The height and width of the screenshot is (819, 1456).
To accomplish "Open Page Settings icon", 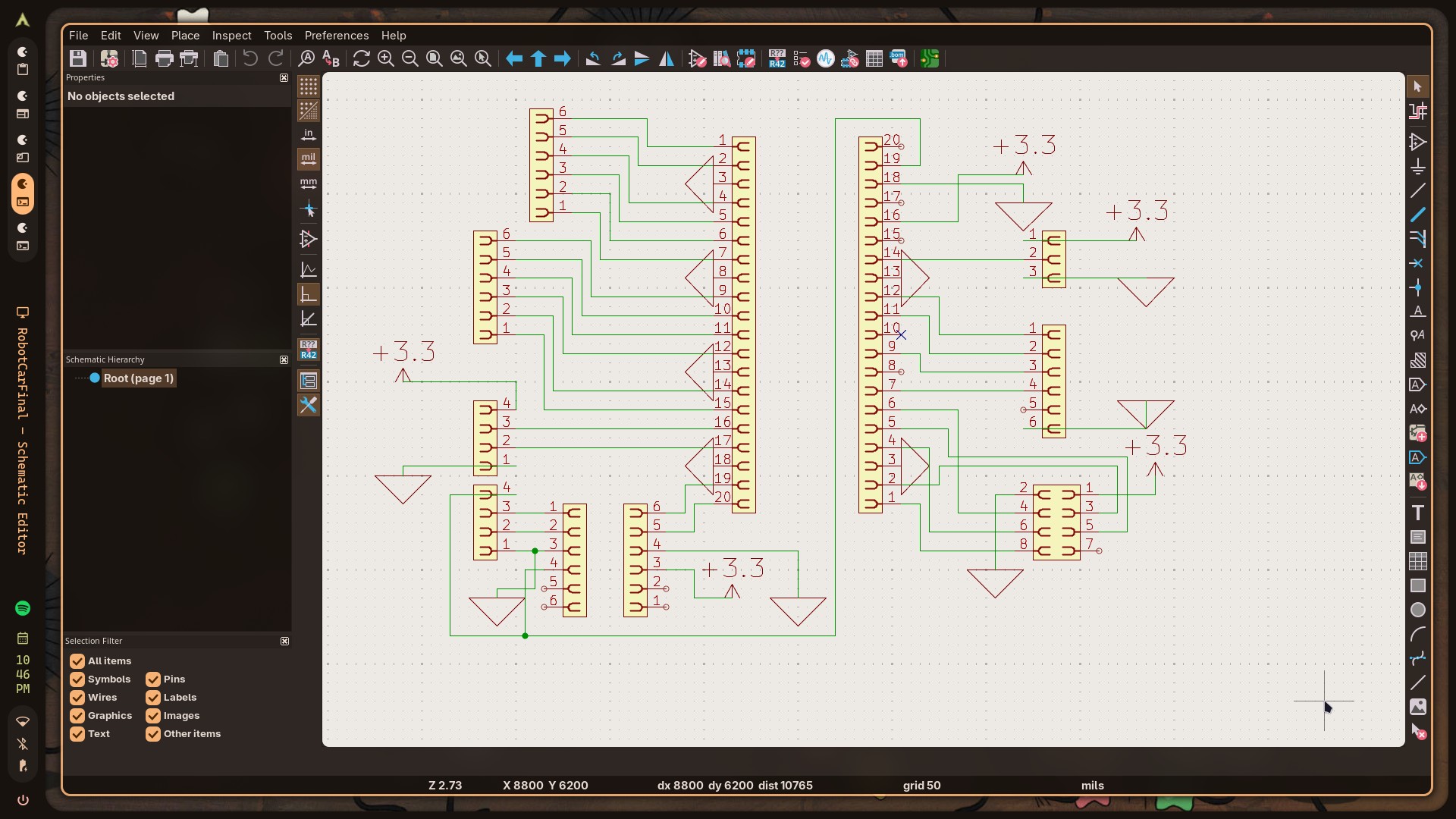I will coord(140,58).
